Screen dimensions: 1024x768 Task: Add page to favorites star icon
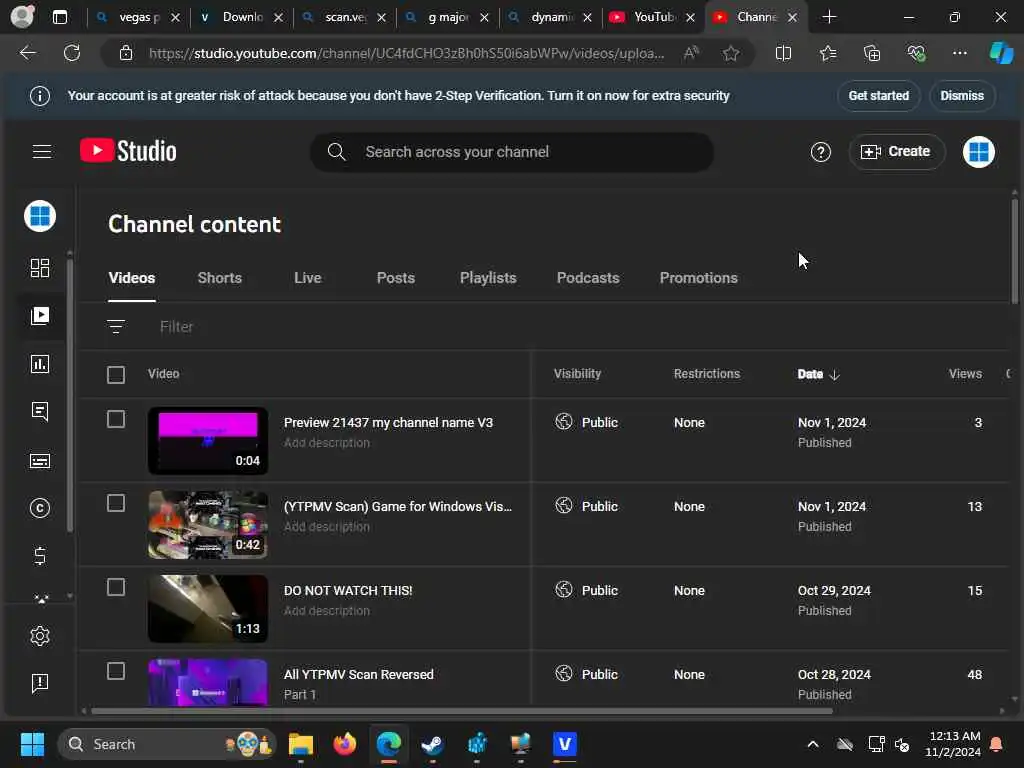731,54
